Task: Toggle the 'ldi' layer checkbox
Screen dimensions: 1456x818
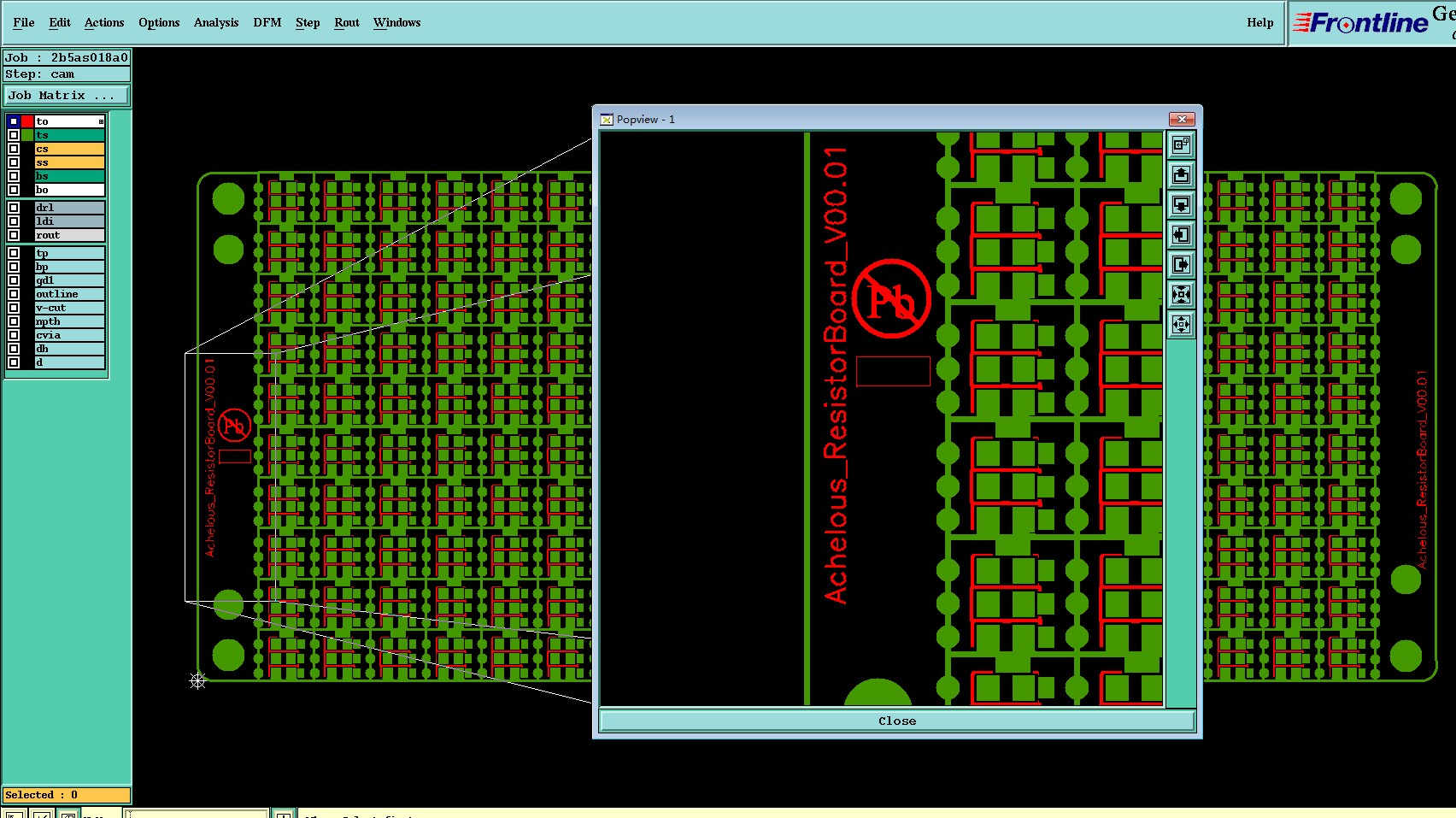Action: pos(14,221)
